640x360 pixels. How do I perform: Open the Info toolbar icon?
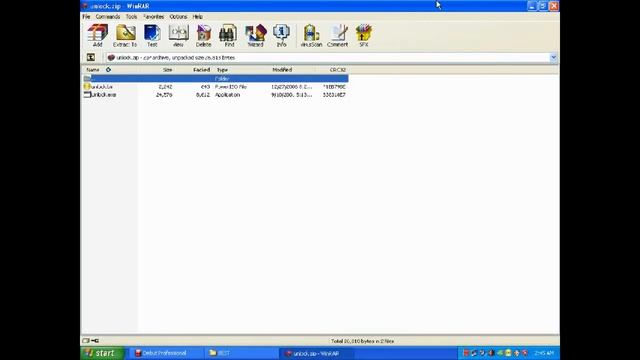pos(281,36)
